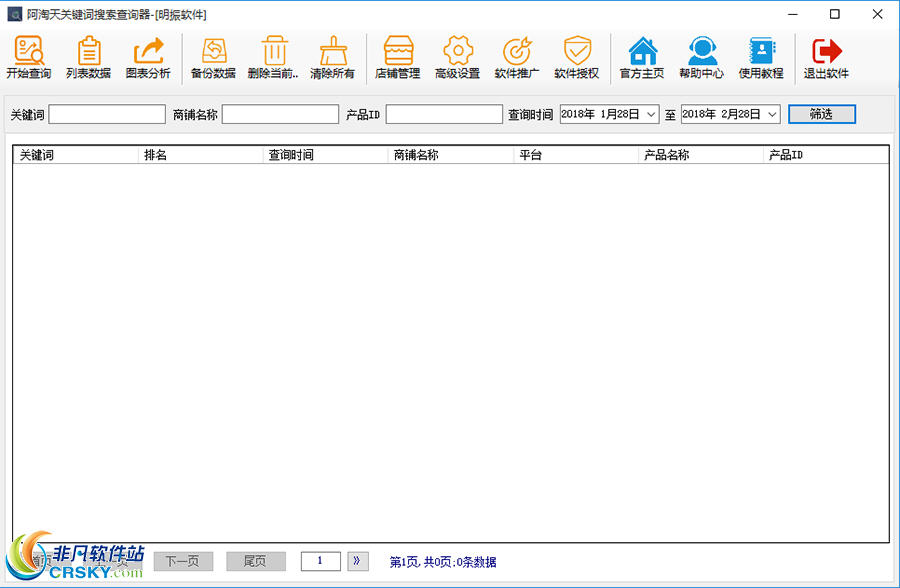This screenshot has height=588, width=900.
Task: Click the 退出软件 exit software icon
Action: click(x=827, y=57)
